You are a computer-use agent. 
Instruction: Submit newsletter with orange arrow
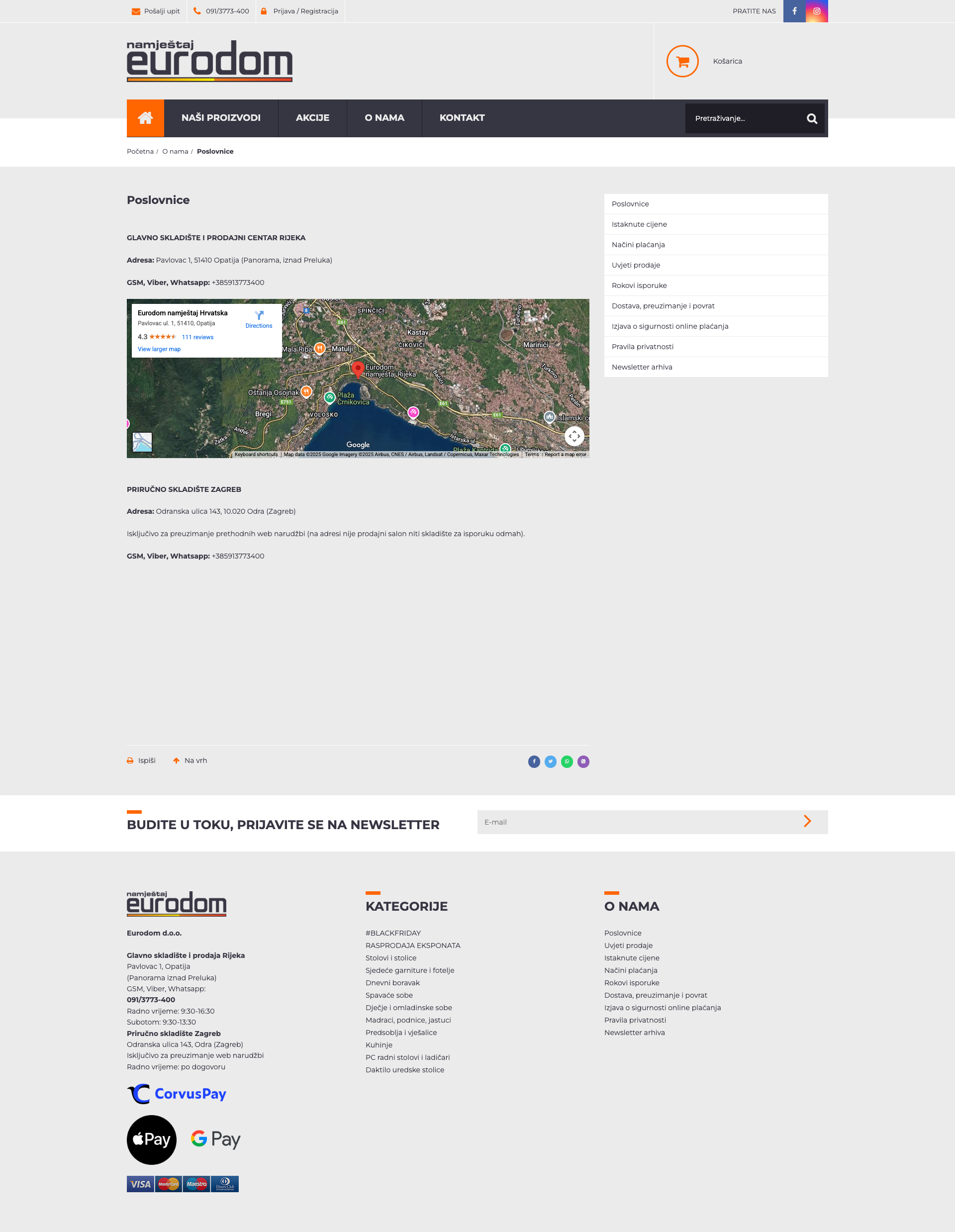pyautogui.click(x=807, y=821)
